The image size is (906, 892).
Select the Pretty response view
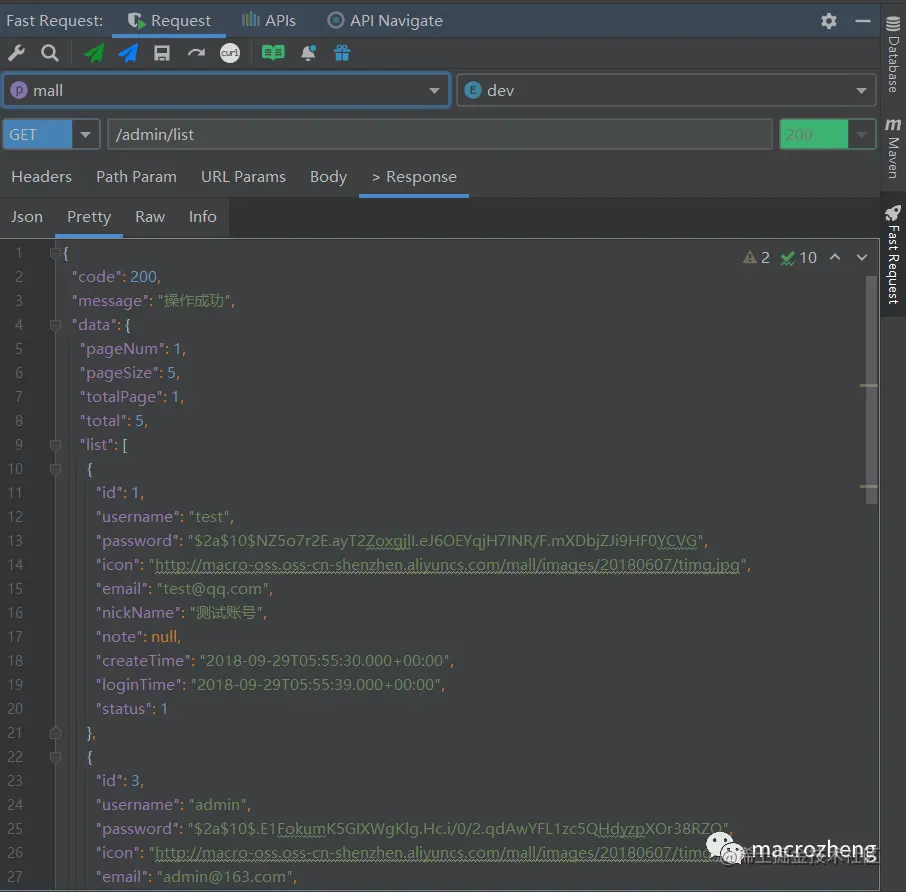pos(89,217)
